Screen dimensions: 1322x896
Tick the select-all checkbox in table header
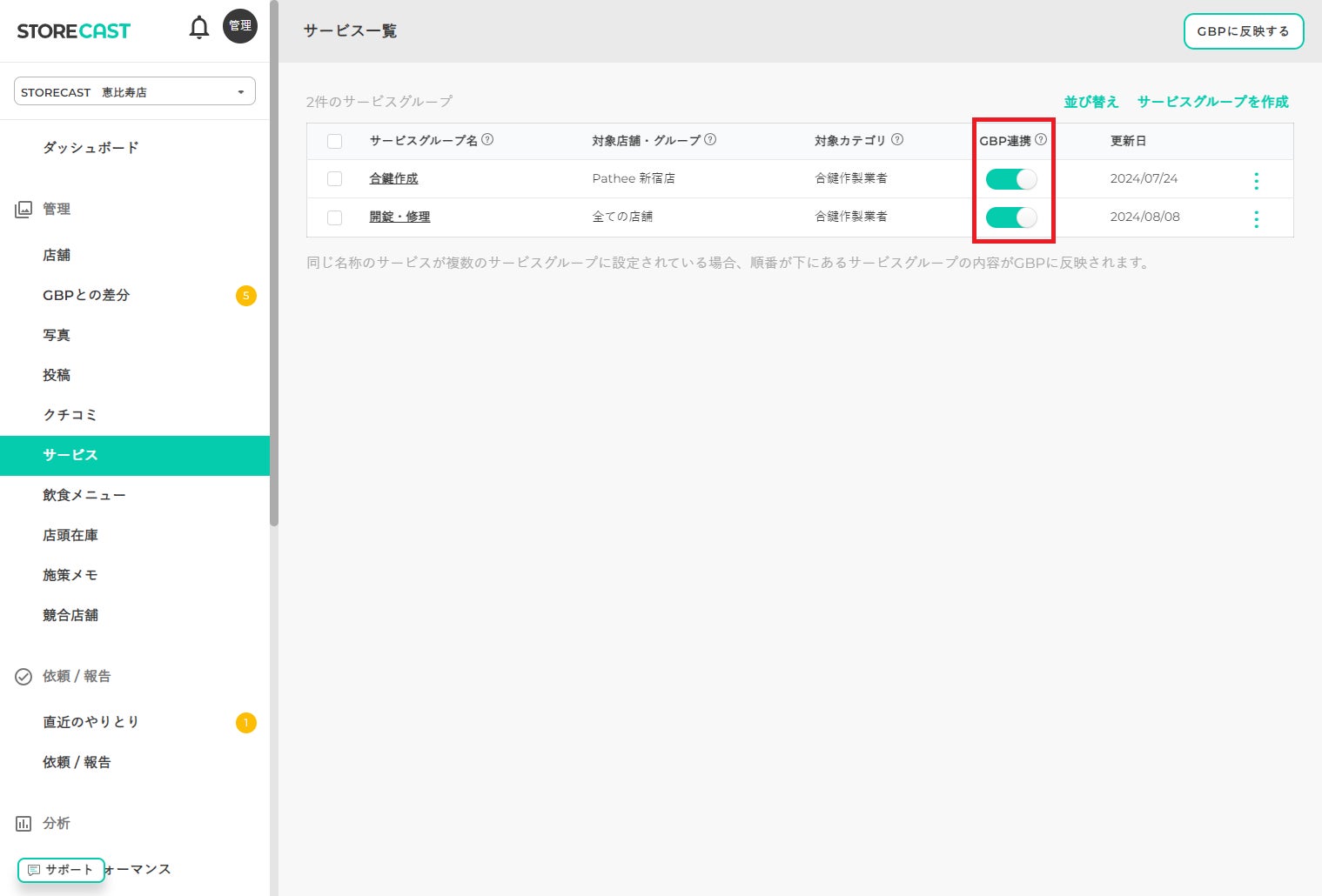coord(334,141)
